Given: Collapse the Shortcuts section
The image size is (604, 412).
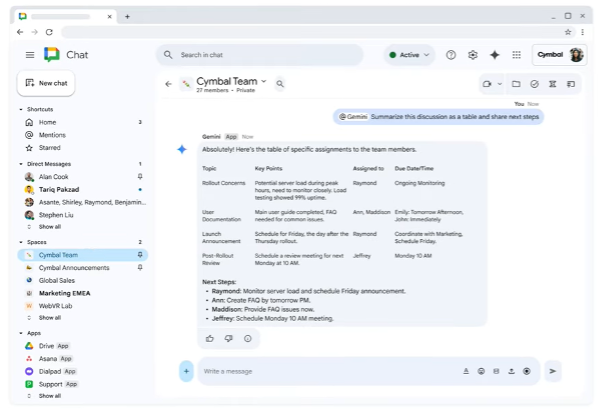Looking at the screenshot, I should point(21,109).
